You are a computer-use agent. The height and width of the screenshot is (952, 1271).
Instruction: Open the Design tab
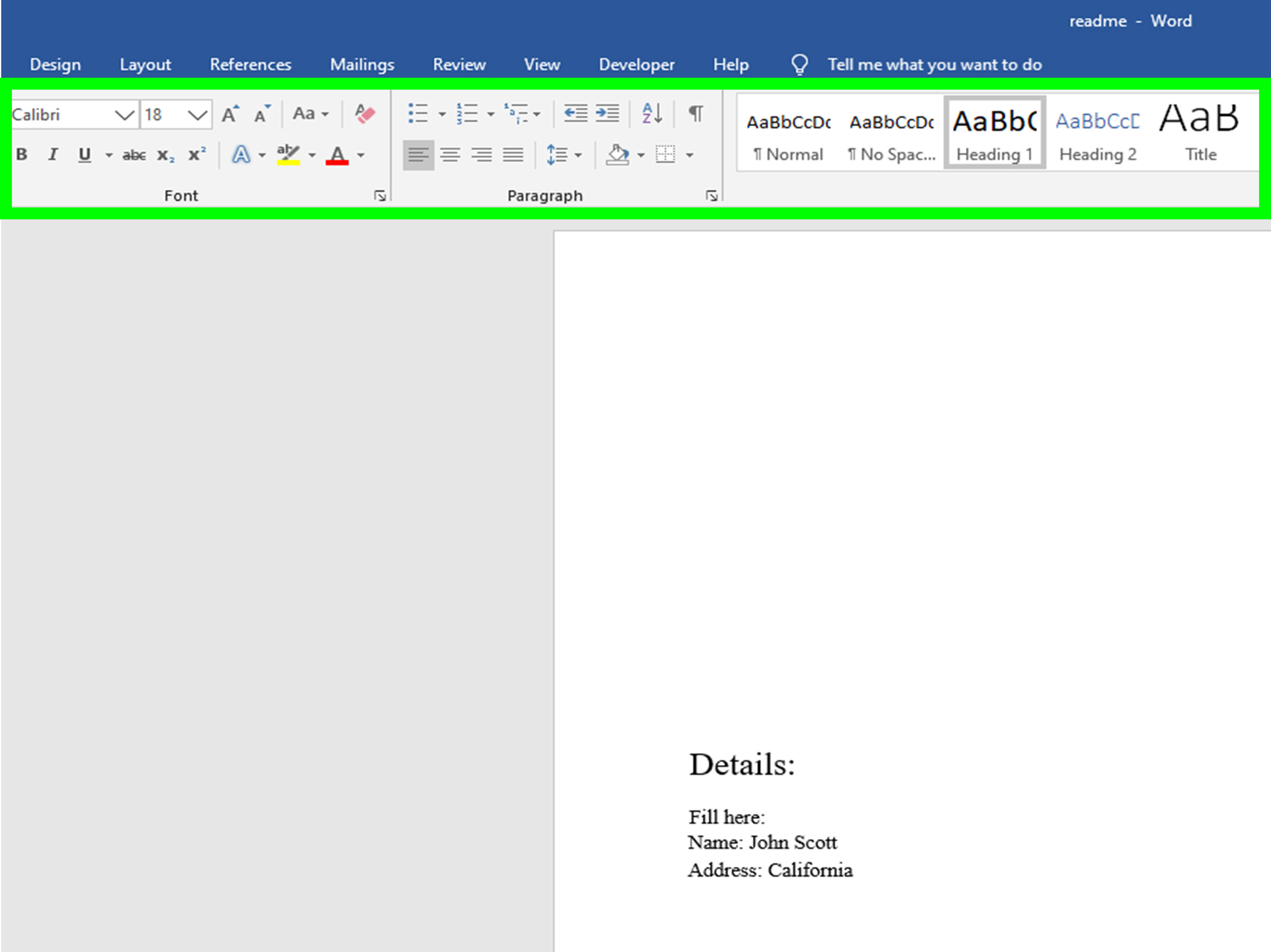[55, 64]
